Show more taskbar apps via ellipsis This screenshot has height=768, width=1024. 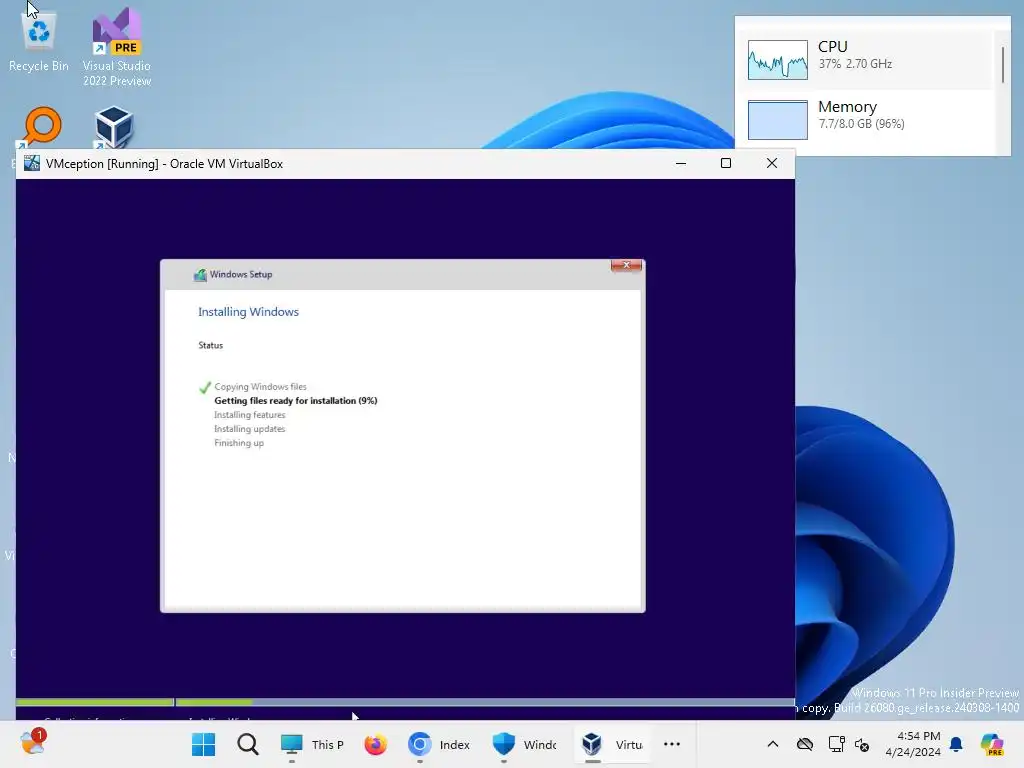tap(672, 744)
